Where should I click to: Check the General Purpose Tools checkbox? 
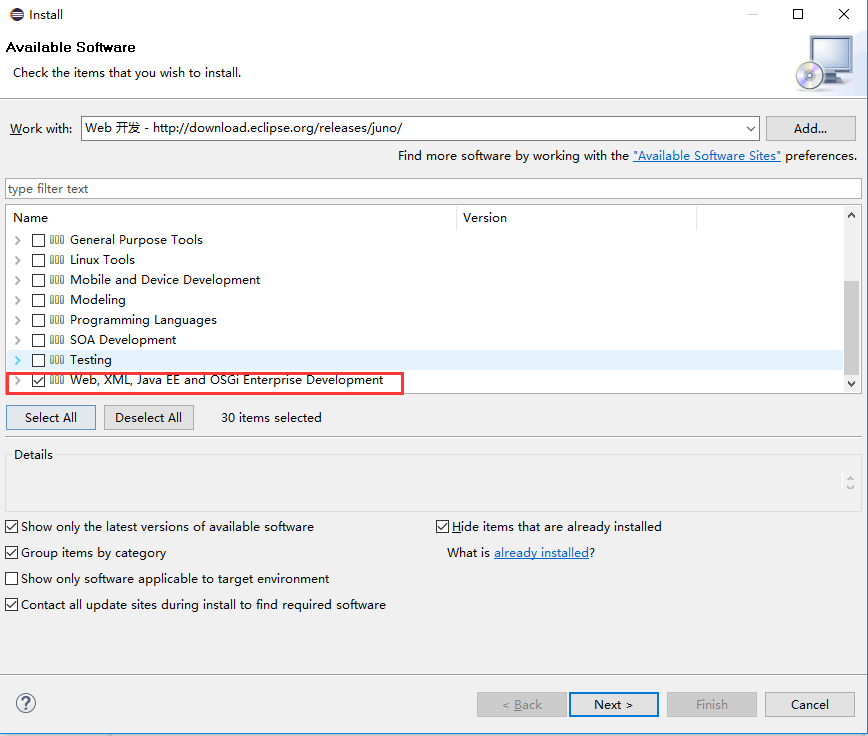click(x=38, y=240)
